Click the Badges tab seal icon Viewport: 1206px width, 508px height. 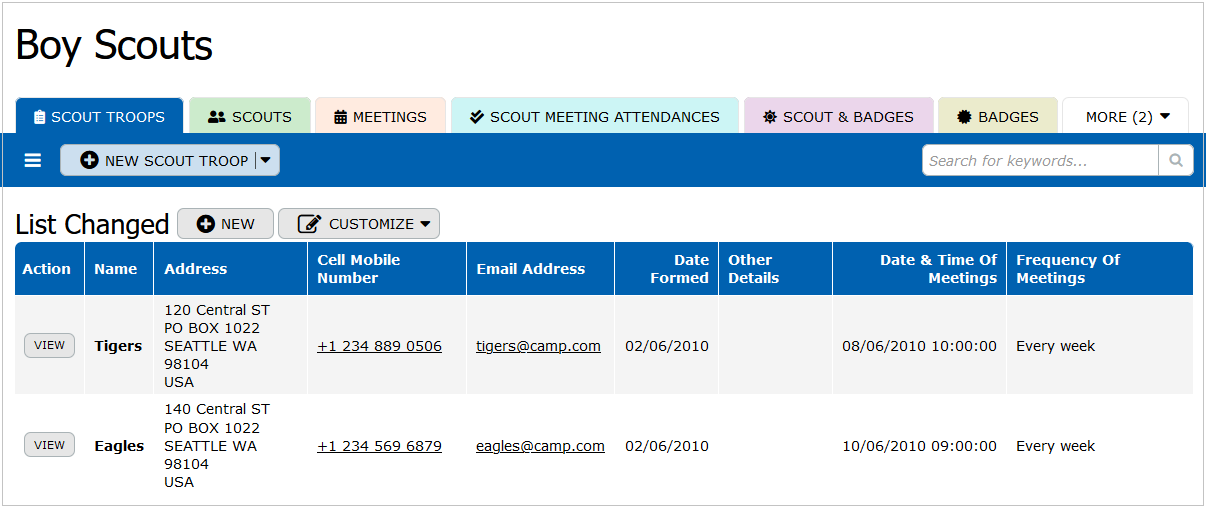click(x=965, y=117)
